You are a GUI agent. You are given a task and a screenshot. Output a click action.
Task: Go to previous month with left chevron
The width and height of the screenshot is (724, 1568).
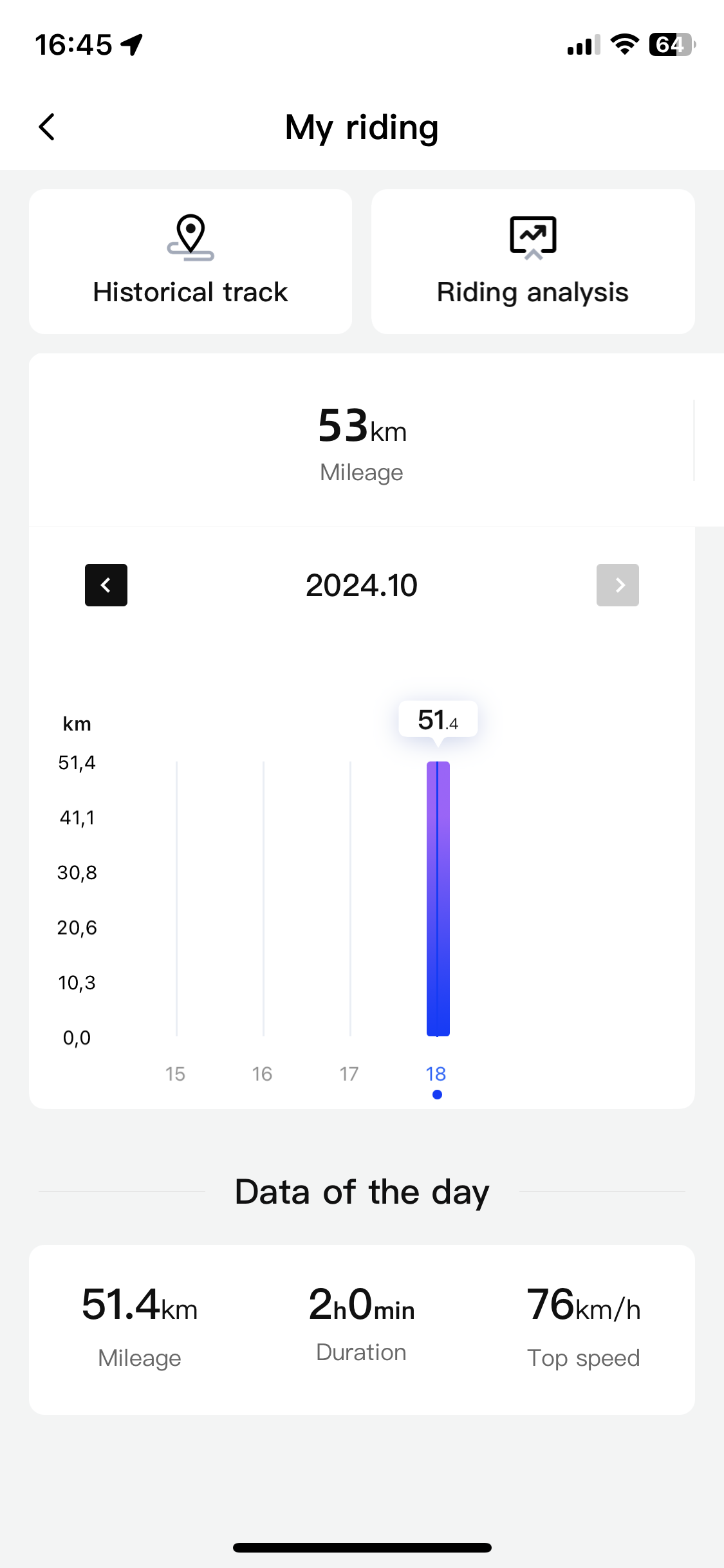coord(106,585)
